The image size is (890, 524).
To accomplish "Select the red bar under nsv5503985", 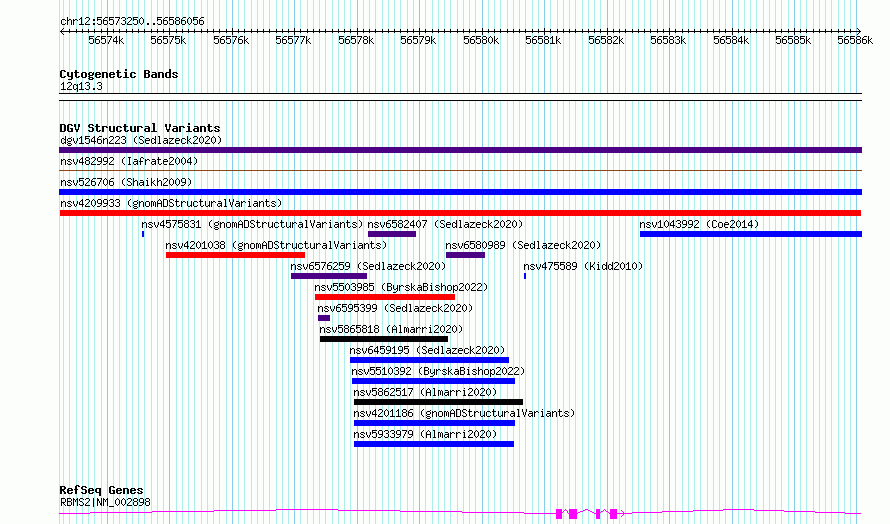I will 385,297.
